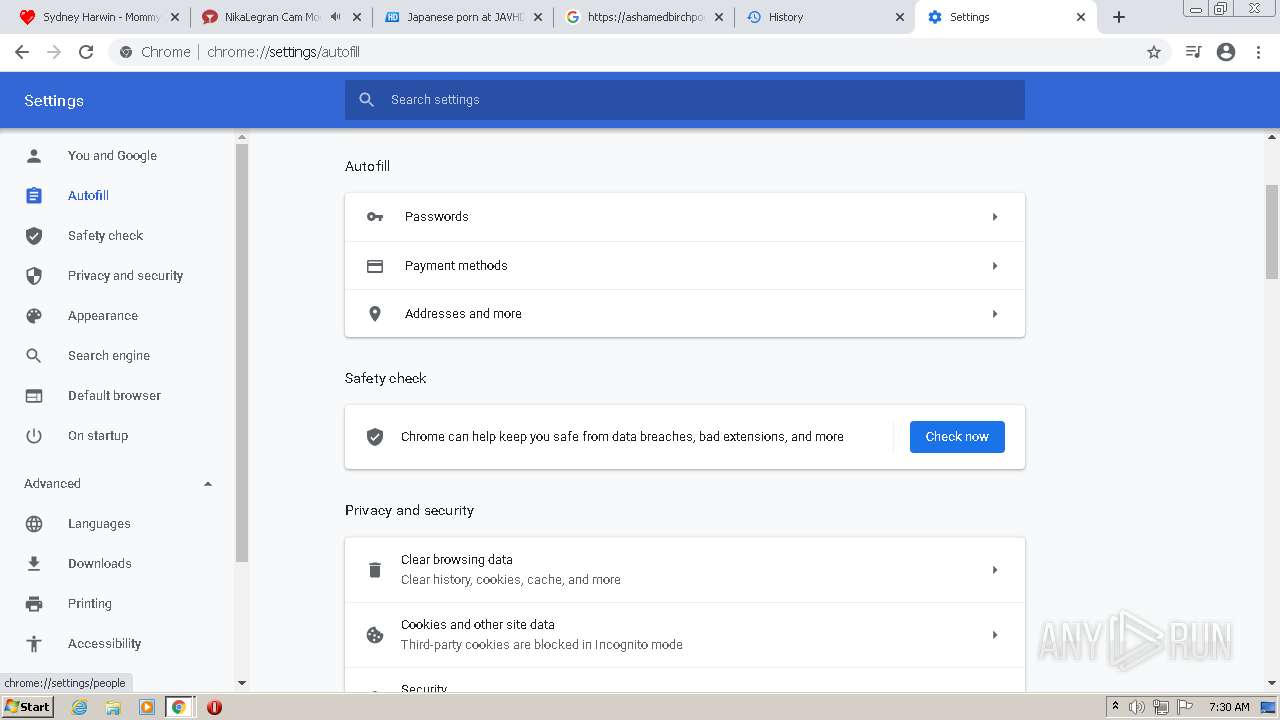
Task: Open the Chrome profile avatar menu
Action: tap(1226, 52)
